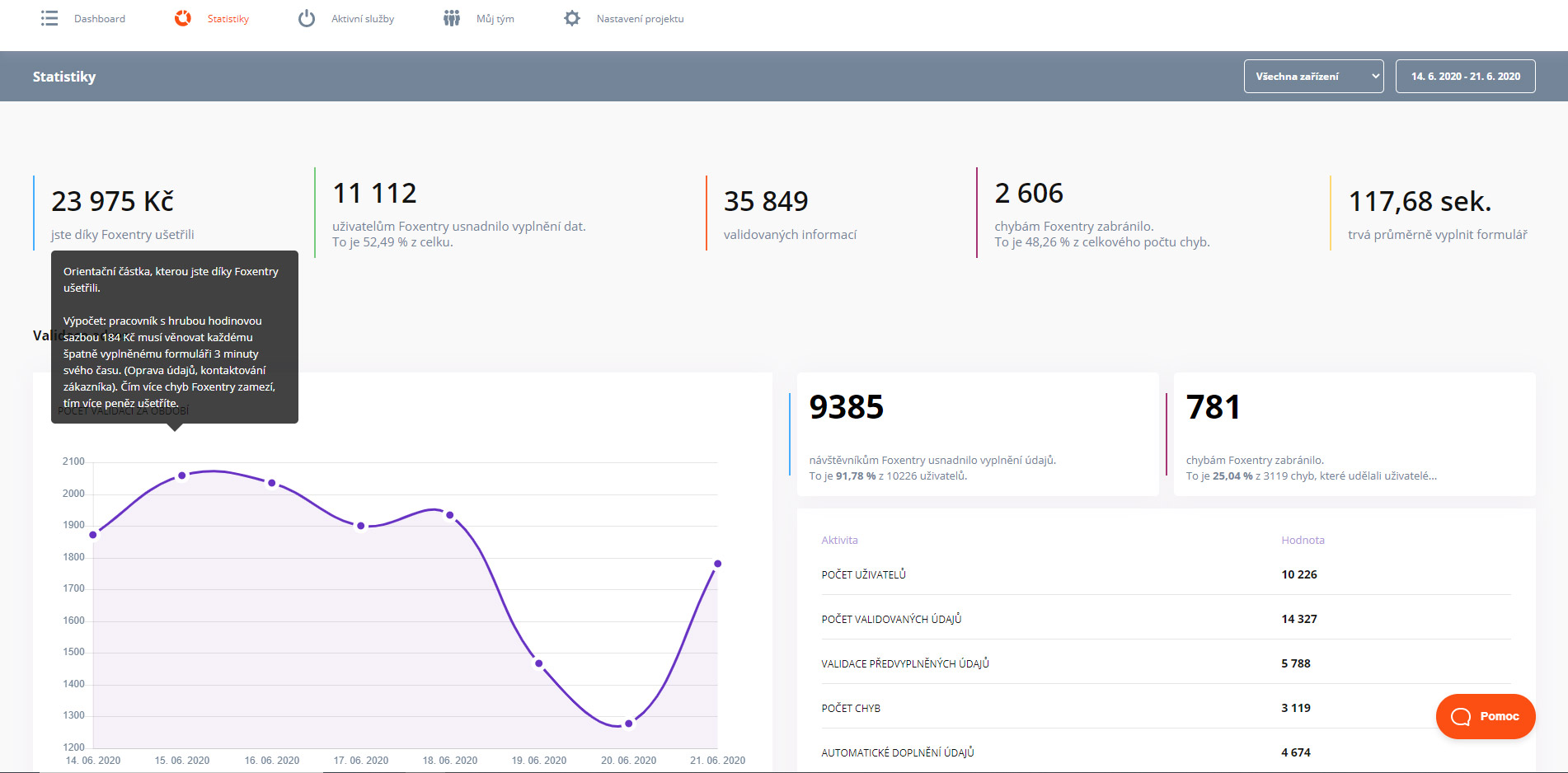Click the 35 849 validated information value
This screenshot has height=773, width=1568.
click(x=766, y=201)
